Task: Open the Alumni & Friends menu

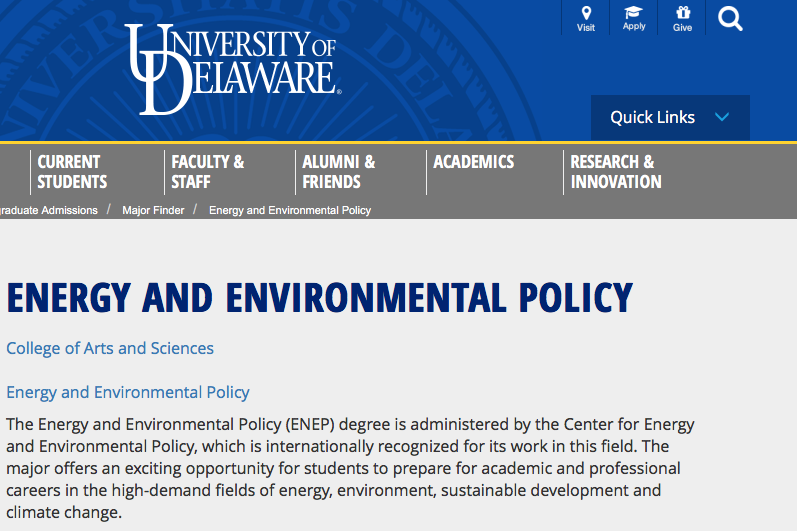Action: 339,172
